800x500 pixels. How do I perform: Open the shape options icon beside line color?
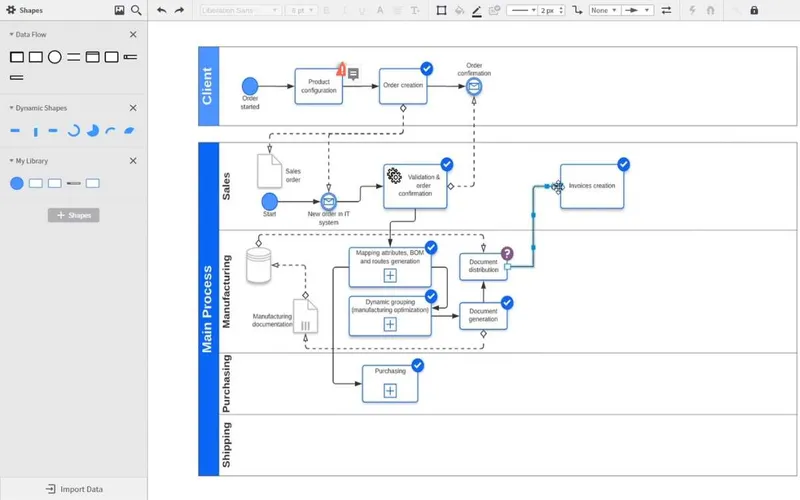click(x=494, y=10)
